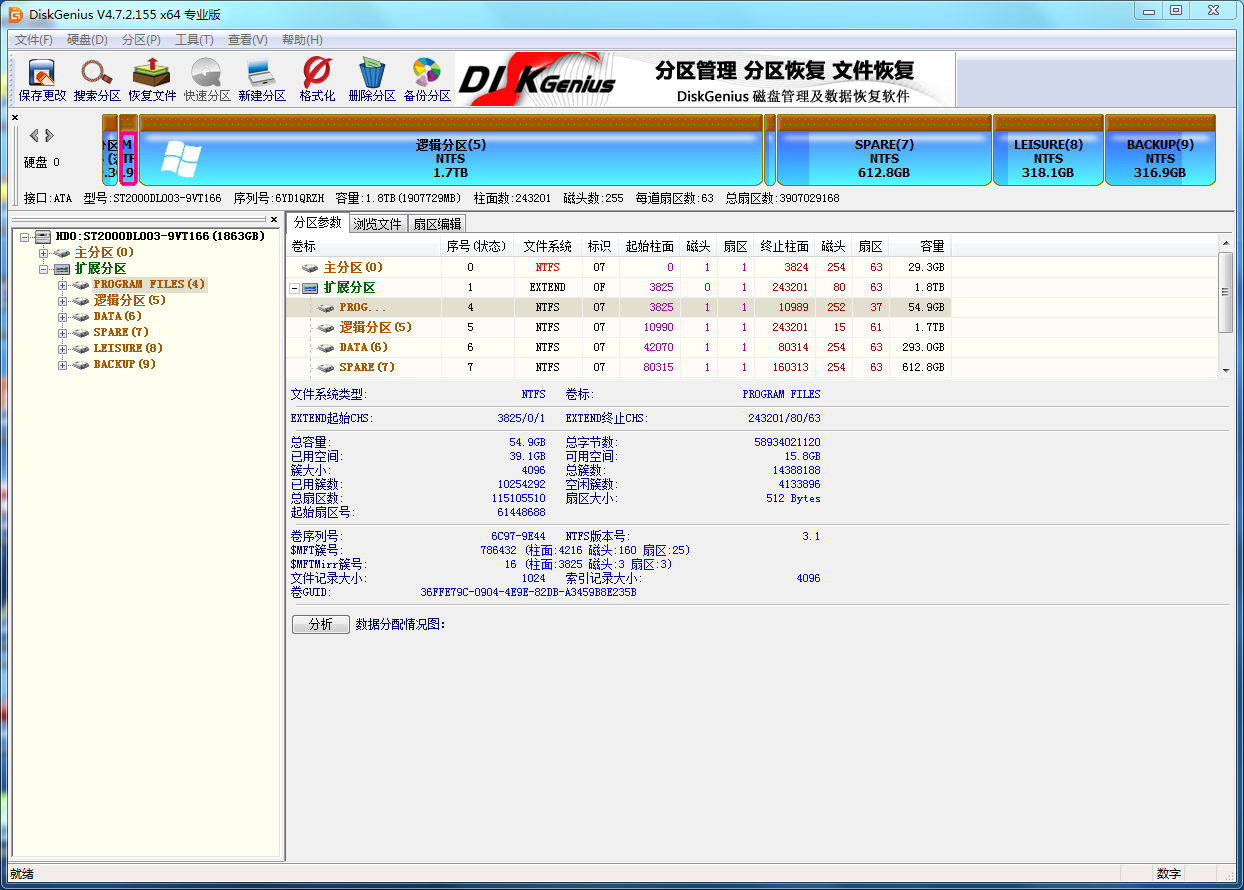Click the 保存更改 (Save changes) toolbar icon
1244x890 pixels.
coord(42,80)
